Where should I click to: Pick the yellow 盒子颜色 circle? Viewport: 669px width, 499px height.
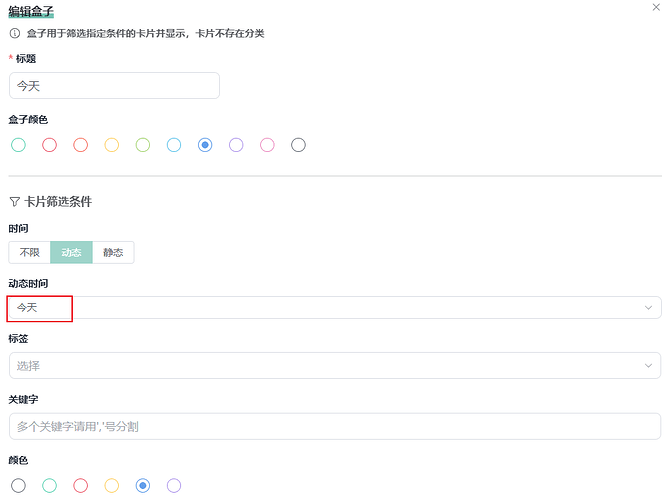point(112,145)
